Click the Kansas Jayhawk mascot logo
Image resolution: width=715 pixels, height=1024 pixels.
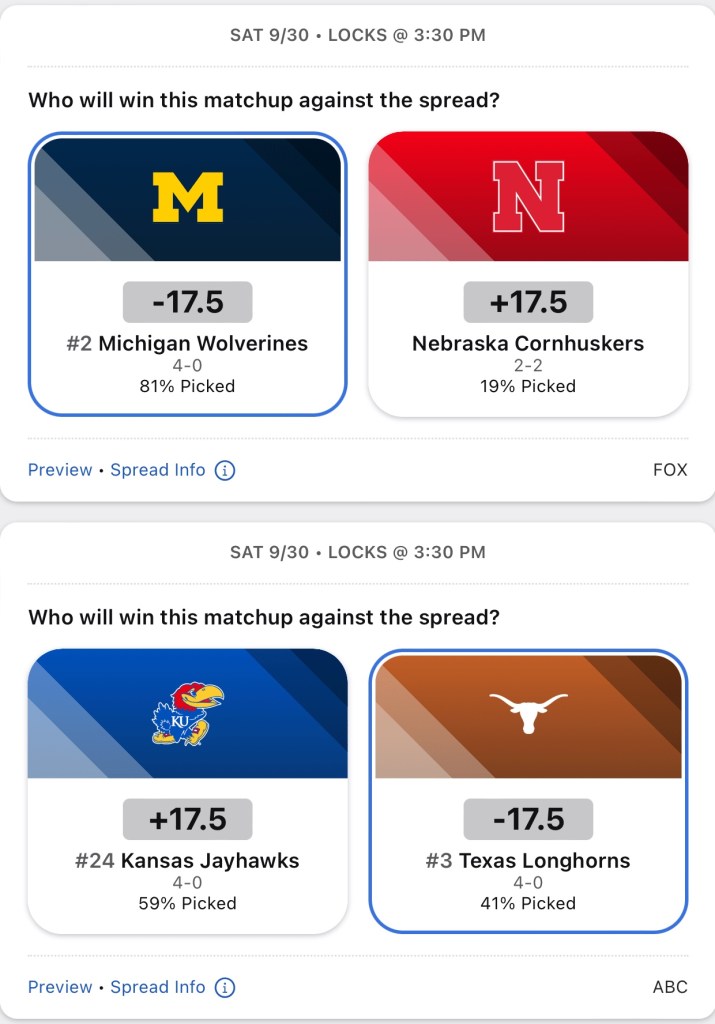(x=187, y=713)
